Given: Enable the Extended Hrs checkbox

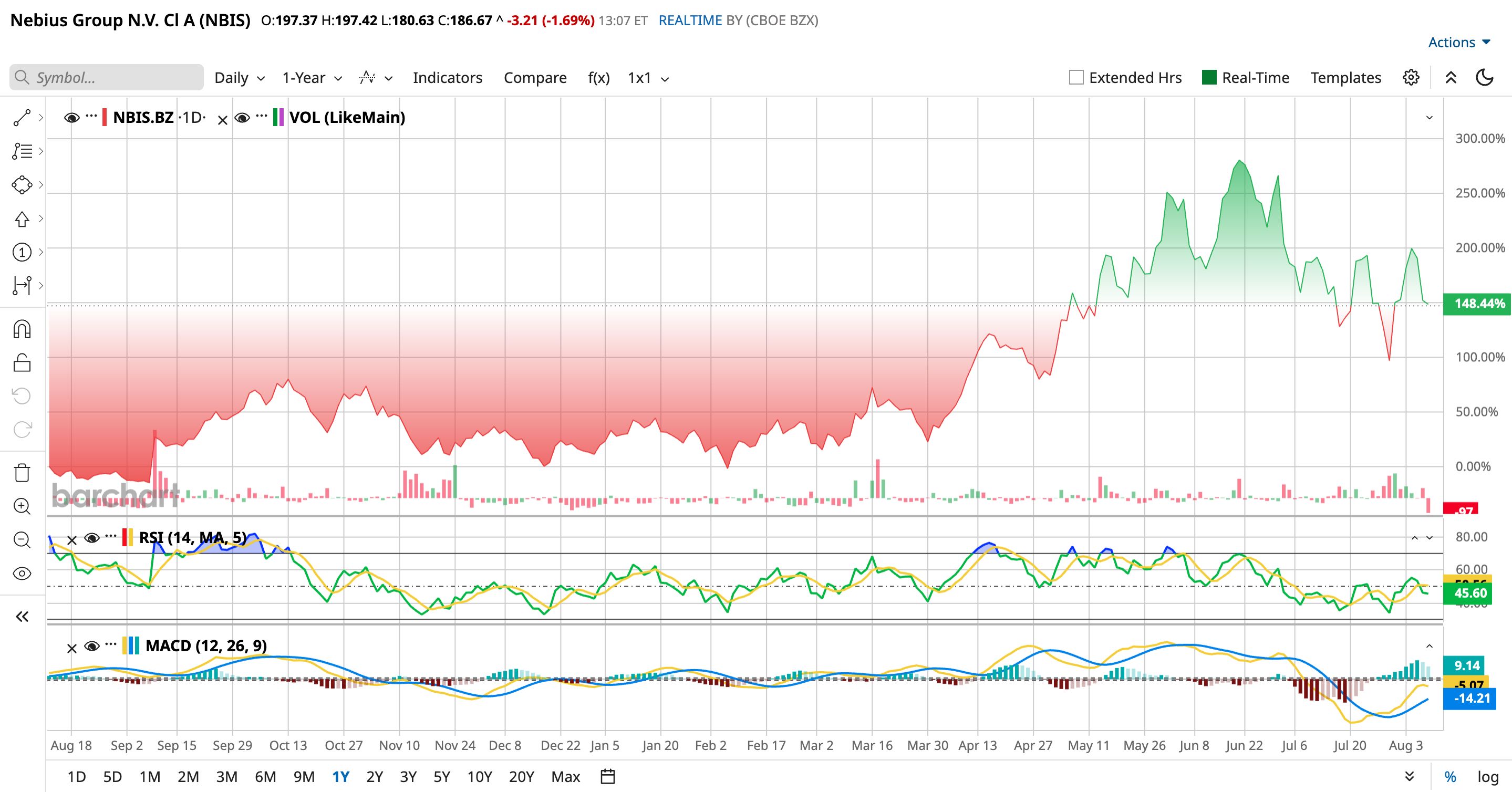Looking at the screenshot, I should click(1076, 77).
